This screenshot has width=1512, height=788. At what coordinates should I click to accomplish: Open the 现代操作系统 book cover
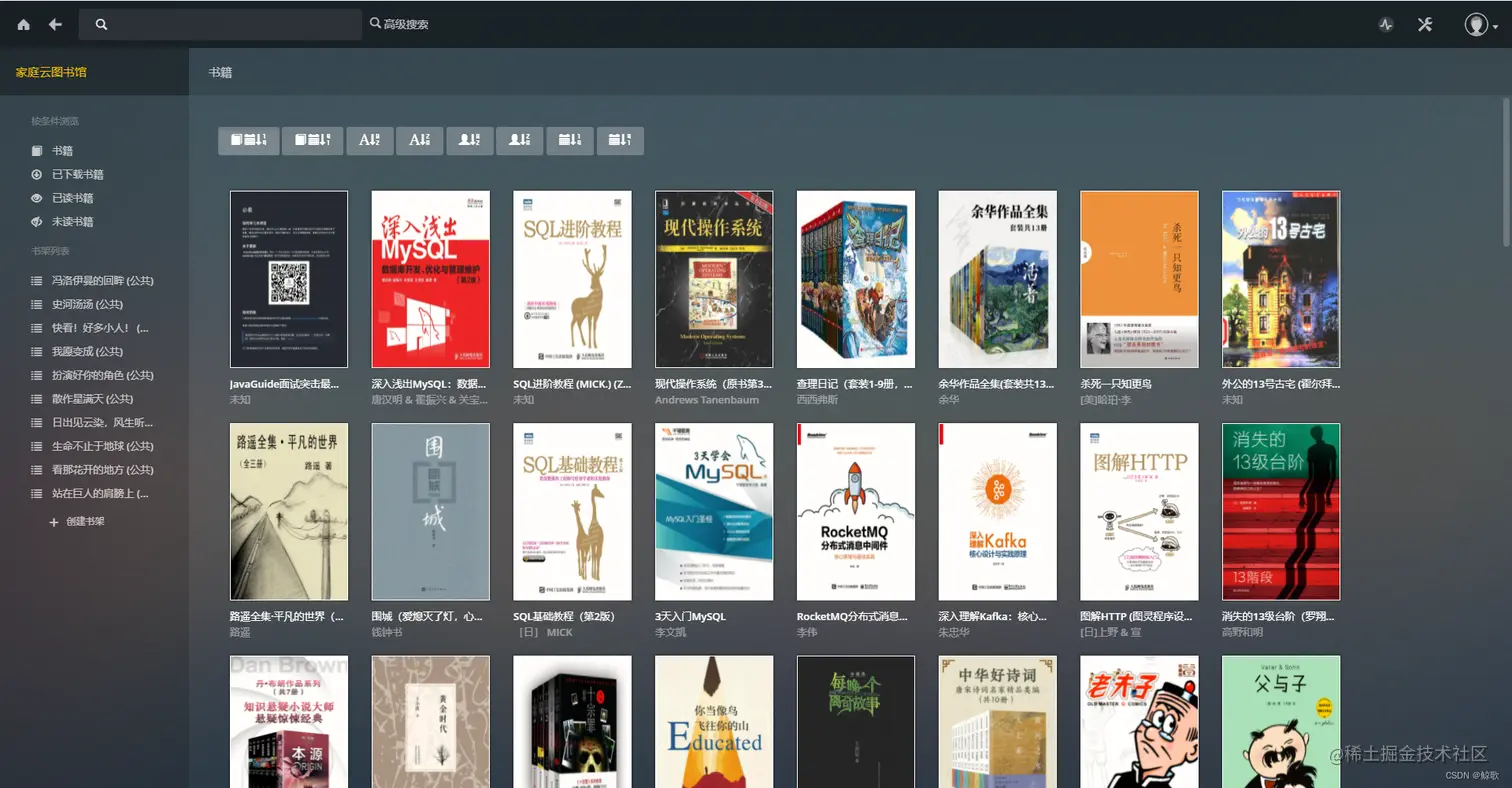(x=714, y=279)
